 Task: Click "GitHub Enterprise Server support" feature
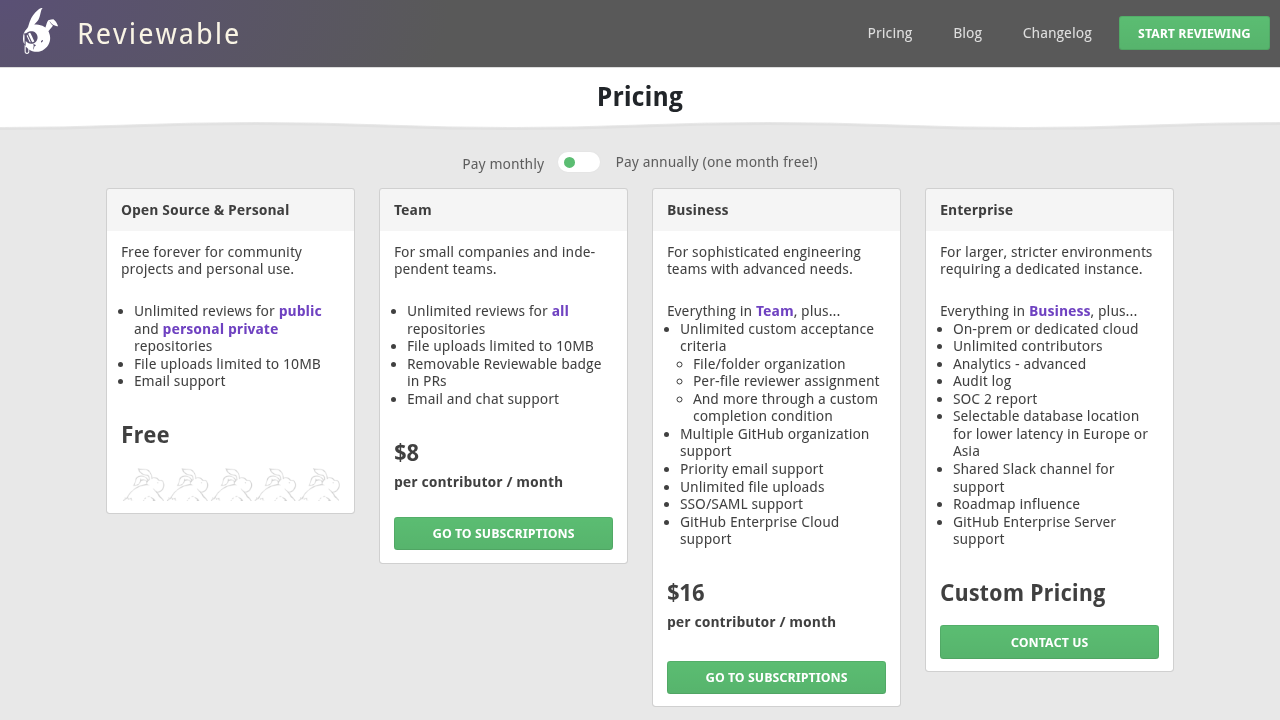(1034, 531)
